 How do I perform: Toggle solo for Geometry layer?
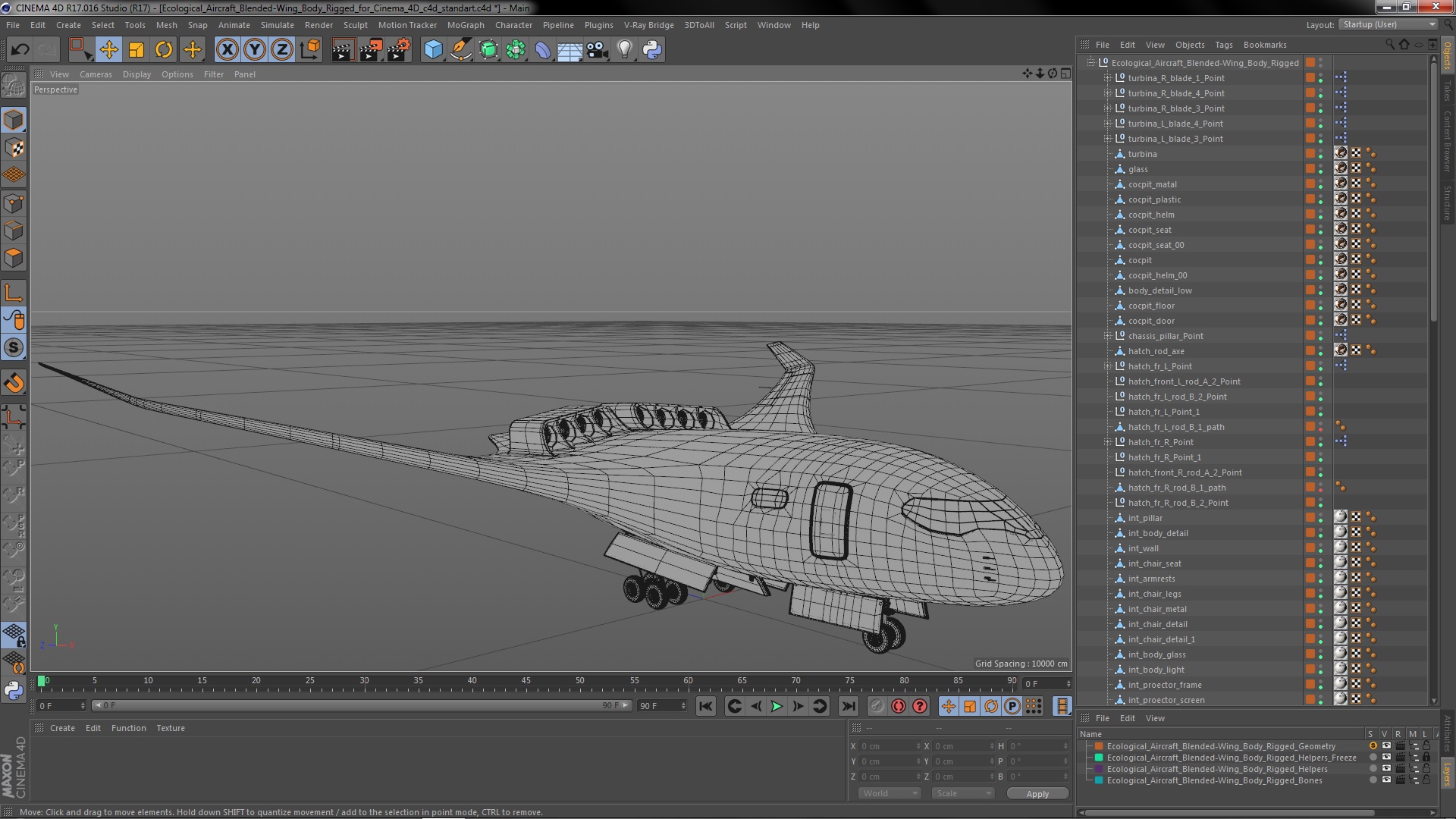point(1373,746)
